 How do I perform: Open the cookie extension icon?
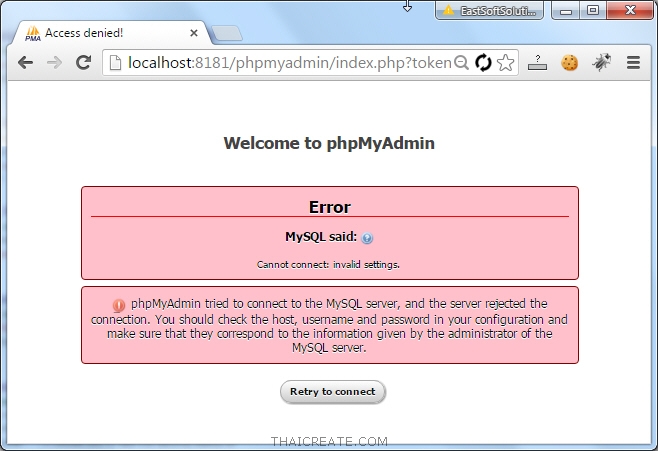569,63
